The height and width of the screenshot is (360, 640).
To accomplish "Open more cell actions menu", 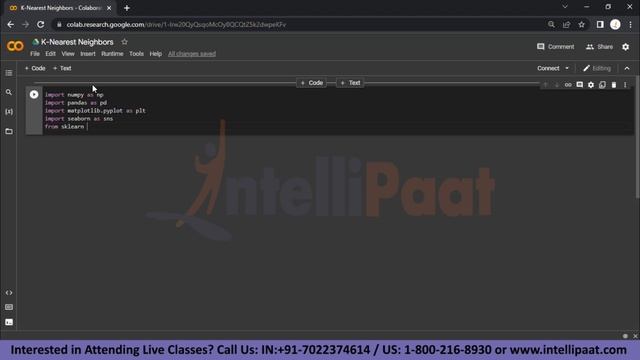I will 625,85.
